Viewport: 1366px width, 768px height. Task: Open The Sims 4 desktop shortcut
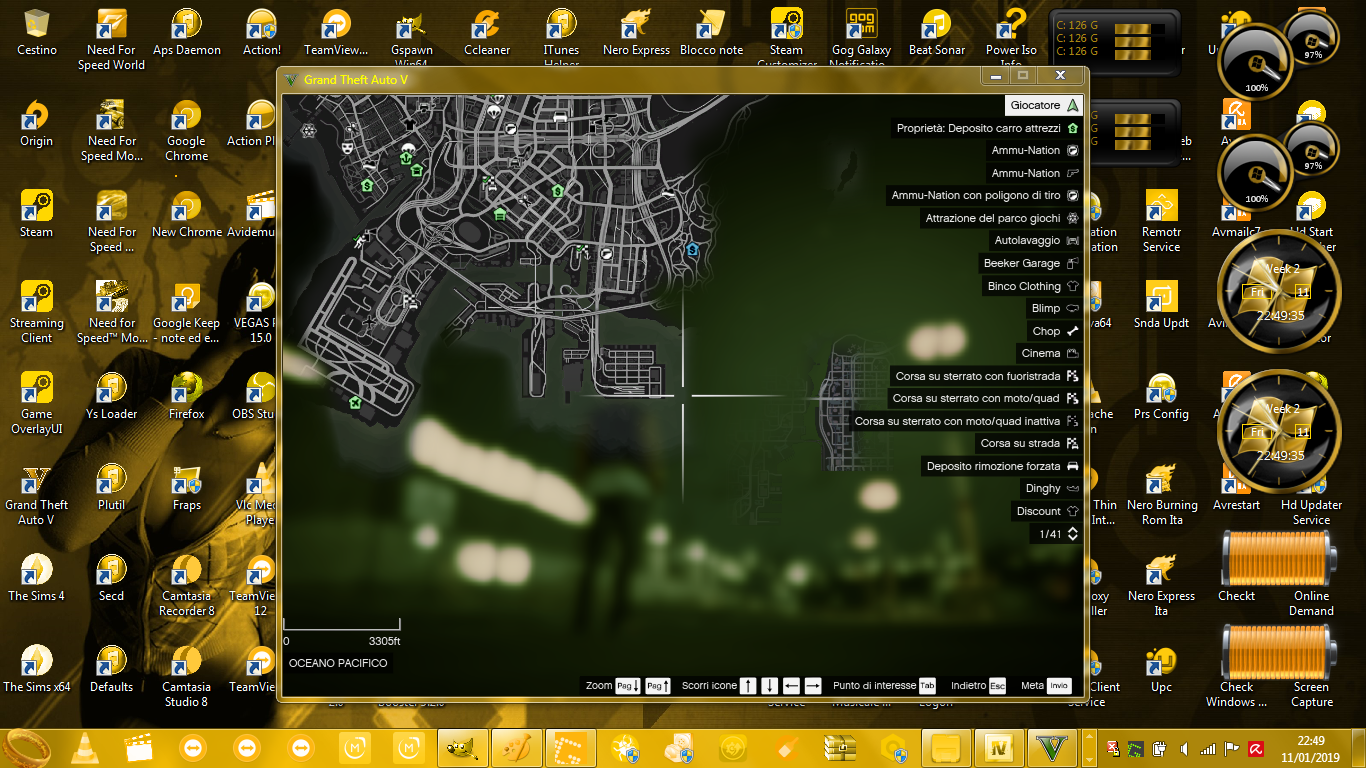tap(37, 577)
